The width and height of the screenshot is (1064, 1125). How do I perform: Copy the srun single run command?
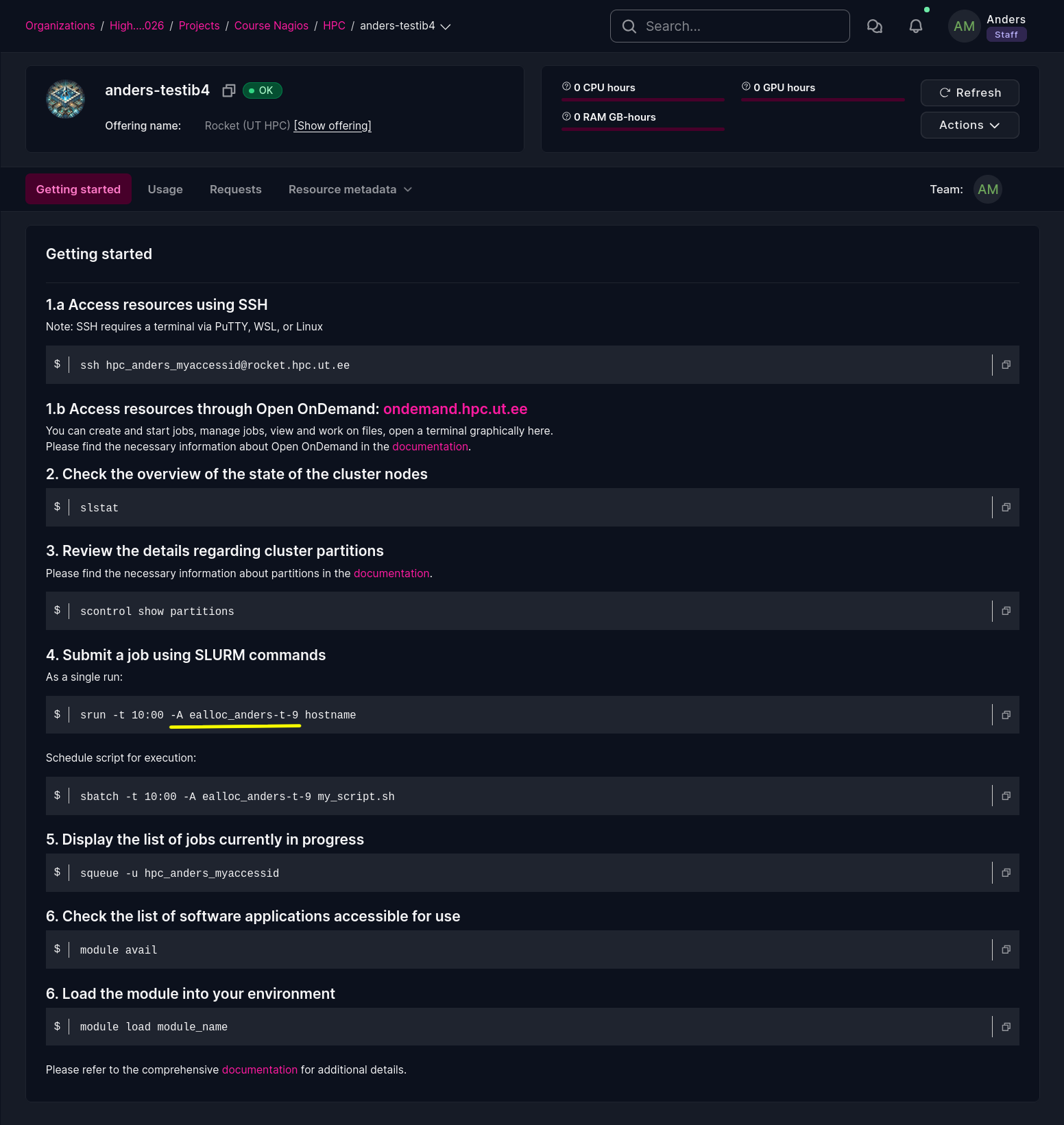(1006, 715)
